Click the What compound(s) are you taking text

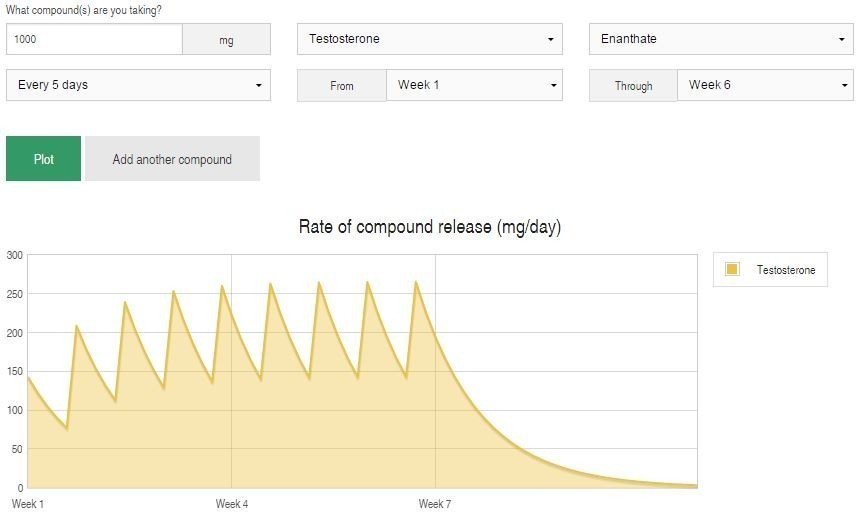(84, 10)
